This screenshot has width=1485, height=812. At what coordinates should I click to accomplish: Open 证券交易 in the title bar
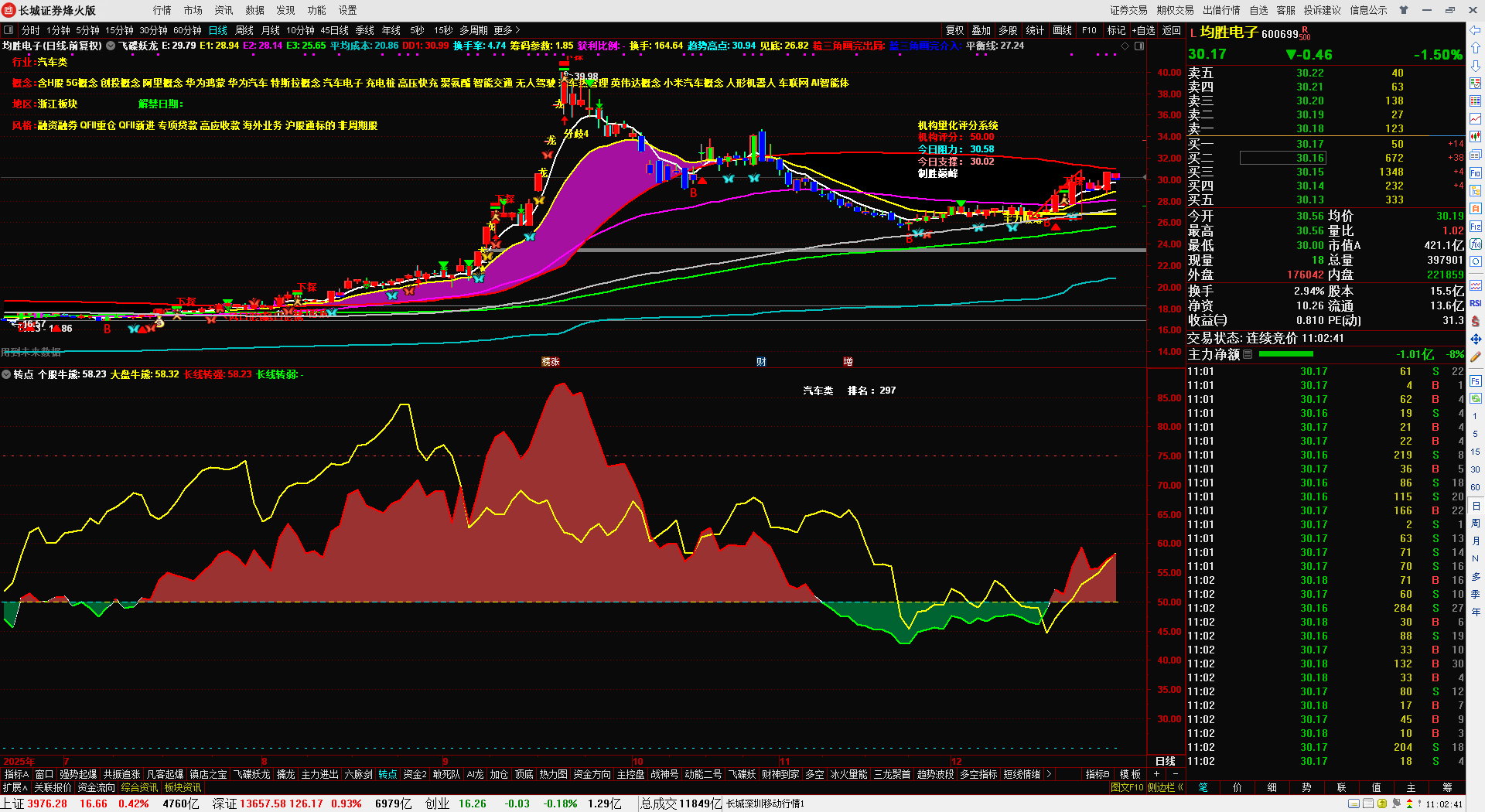tap(1129, 10)
